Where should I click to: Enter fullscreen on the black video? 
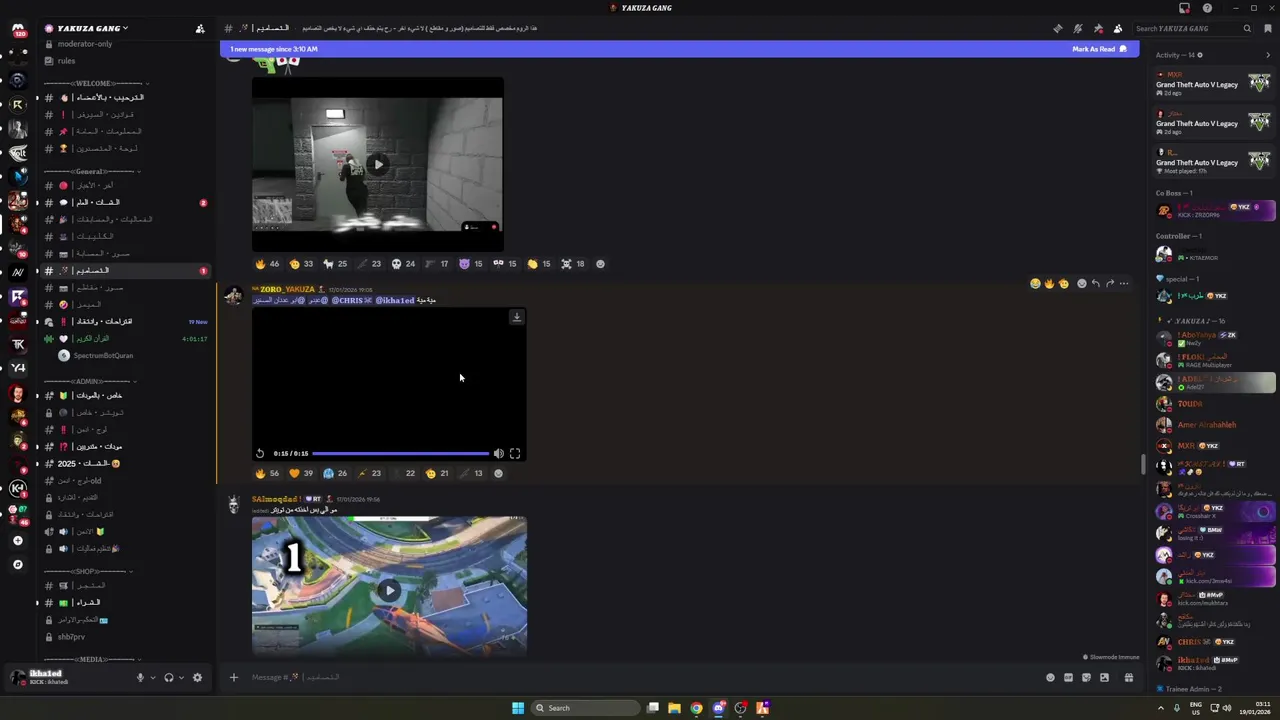(515, 453)
